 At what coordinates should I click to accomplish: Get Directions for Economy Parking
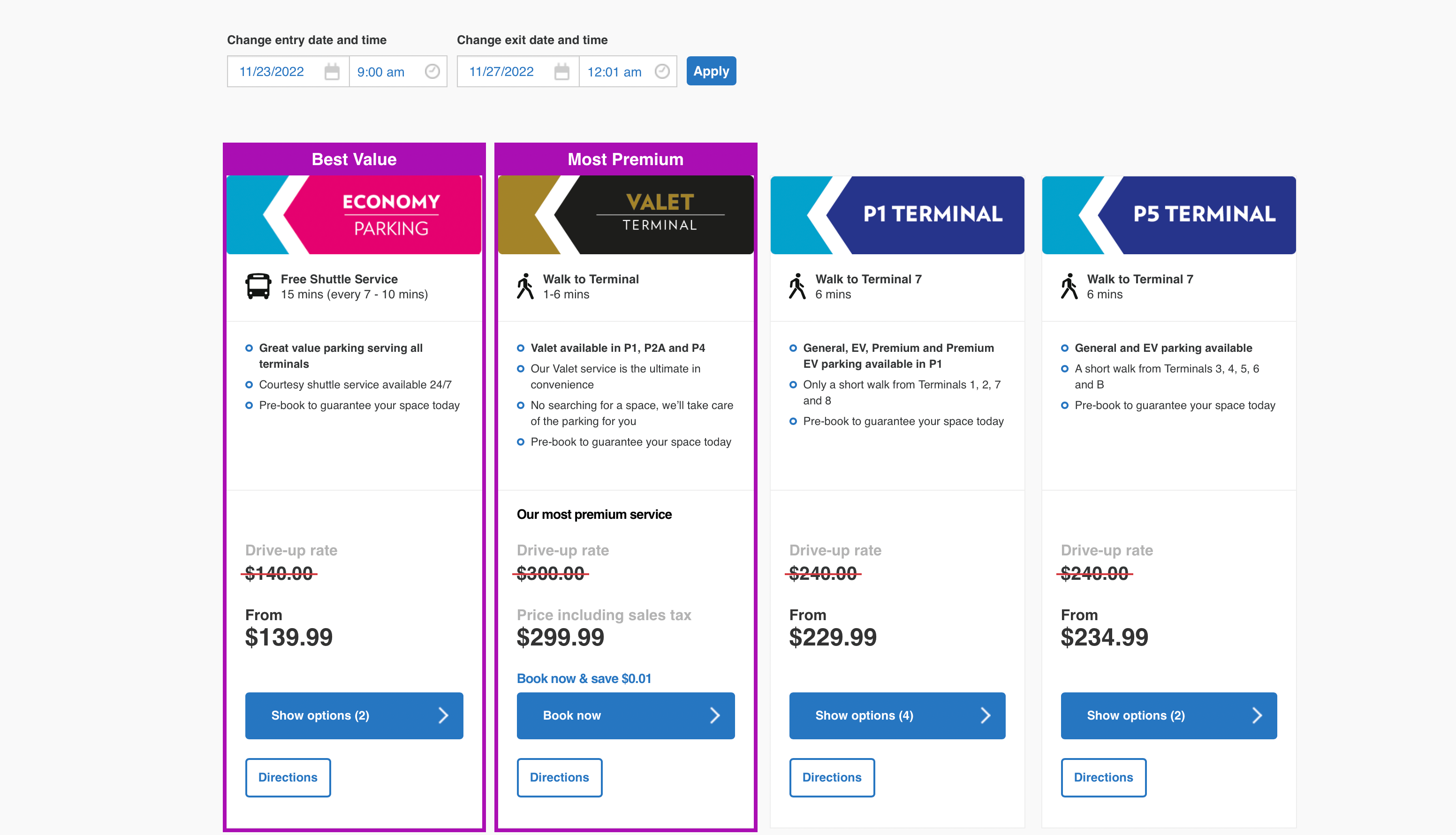(x=288, y=778)
